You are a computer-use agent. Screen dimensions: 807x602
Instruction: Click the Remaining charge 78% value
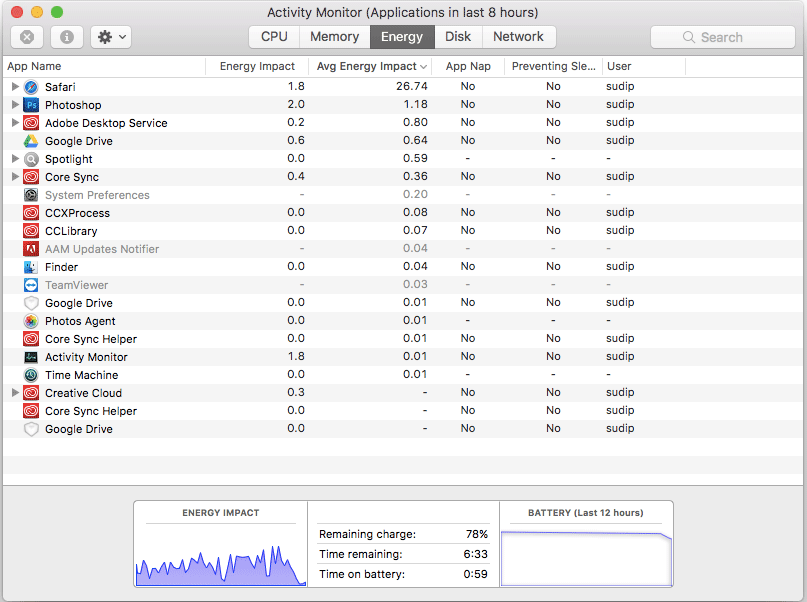point(477,534)
